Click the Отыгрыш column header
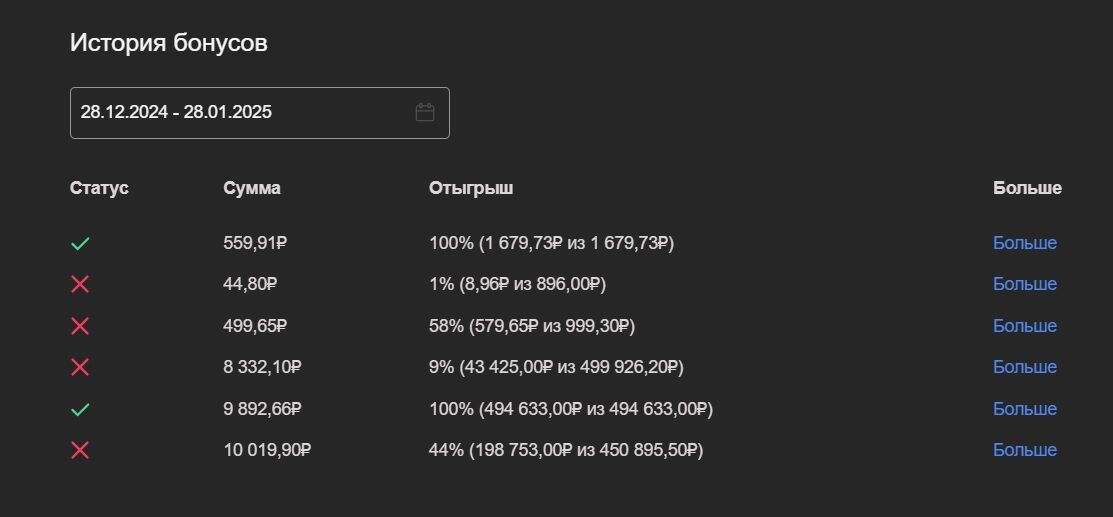Image resolution: width=1113 pixels, height=517 pixels. coord(471,188)
